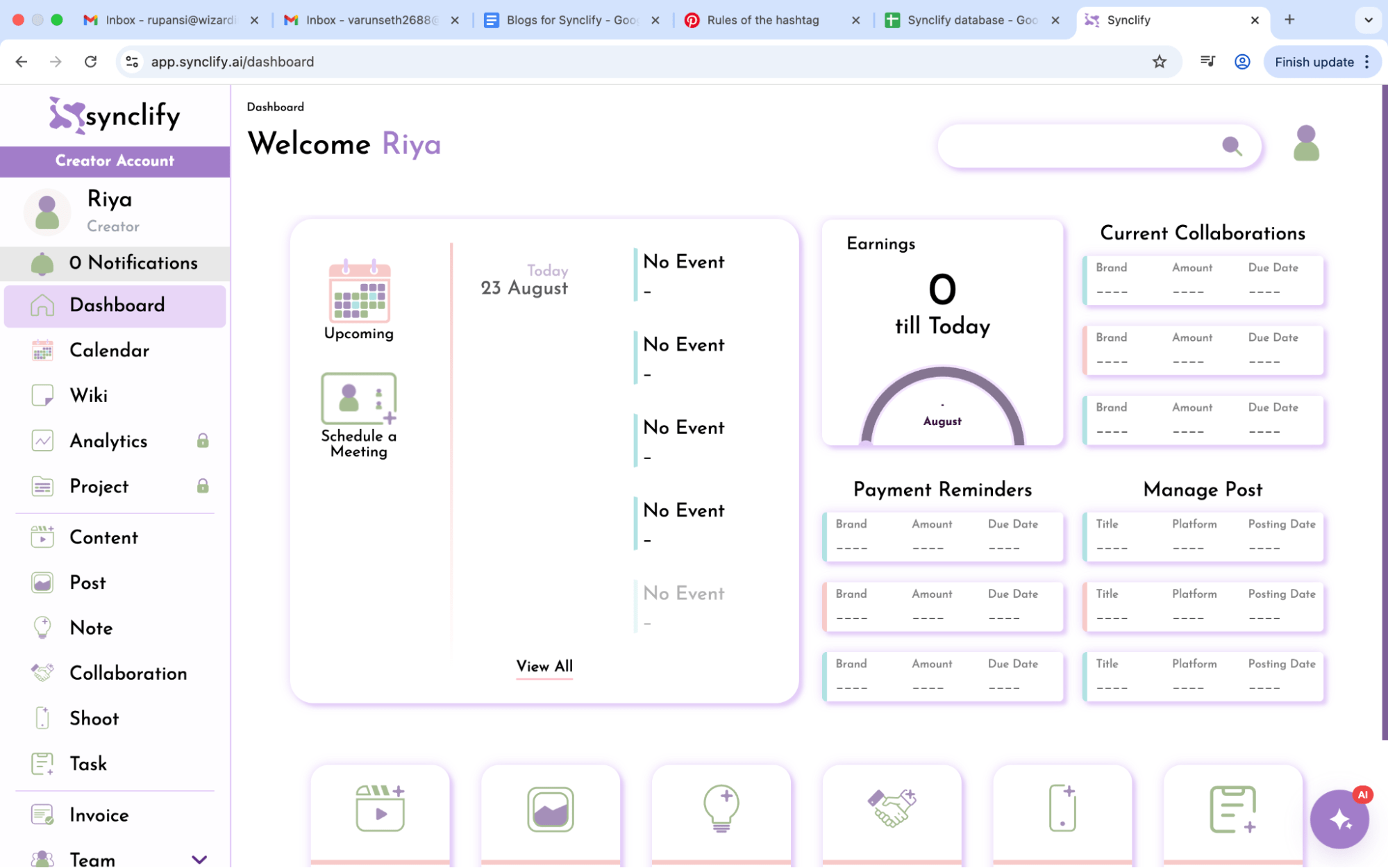Open the browser tab list dropdown arrow
Image resolution: width=1388 pixels, height=868 pixels.
point(1367,20)
